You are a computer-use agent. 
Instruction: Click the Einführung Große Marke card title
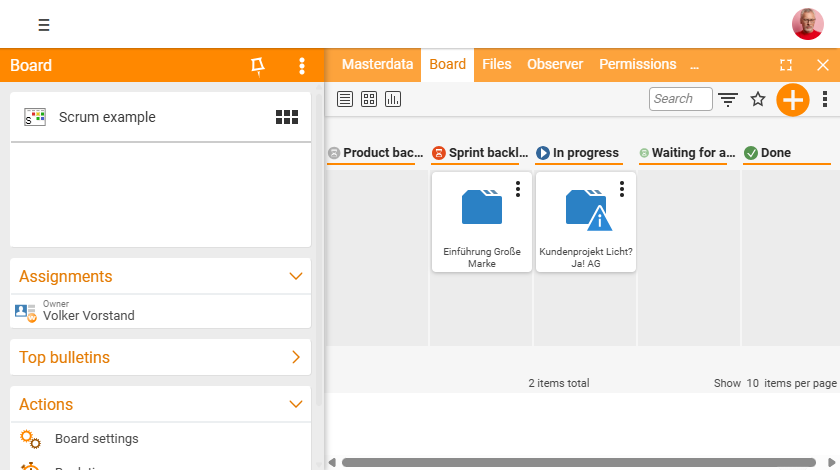482,258
